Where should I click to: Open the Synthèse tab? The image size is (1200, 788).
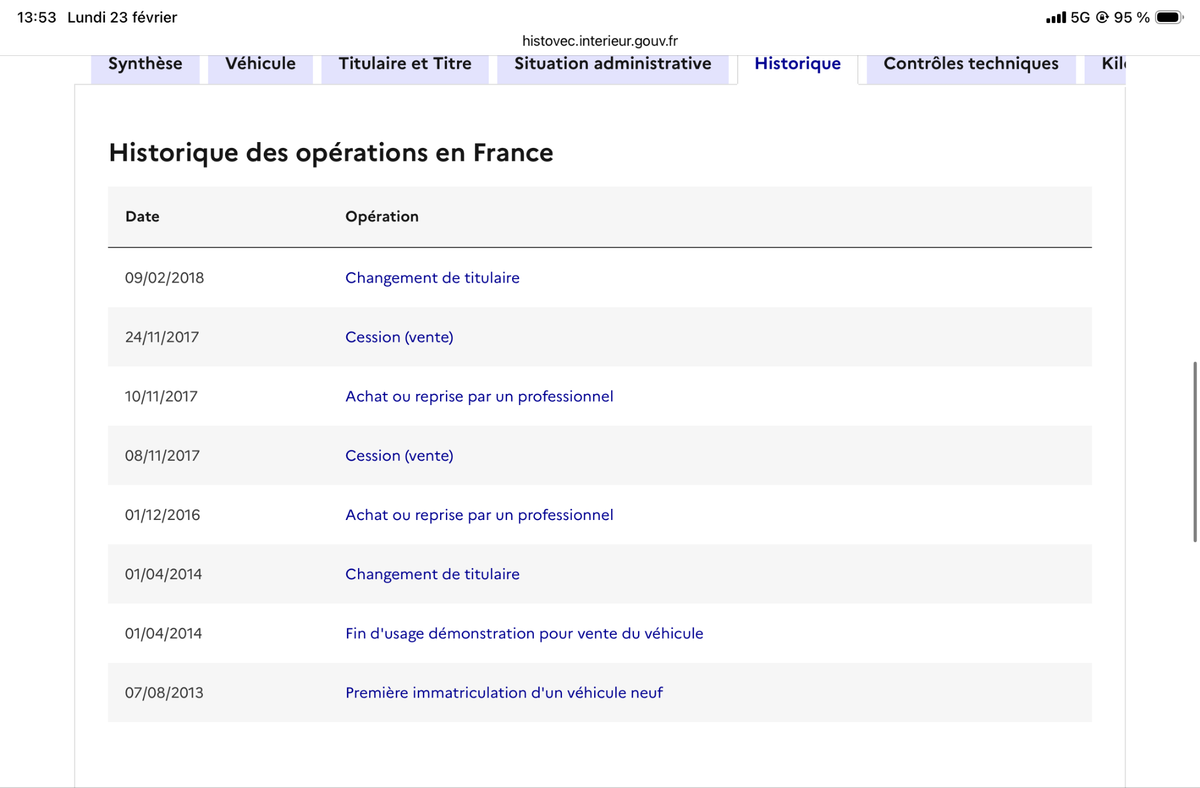pos(145,64)
